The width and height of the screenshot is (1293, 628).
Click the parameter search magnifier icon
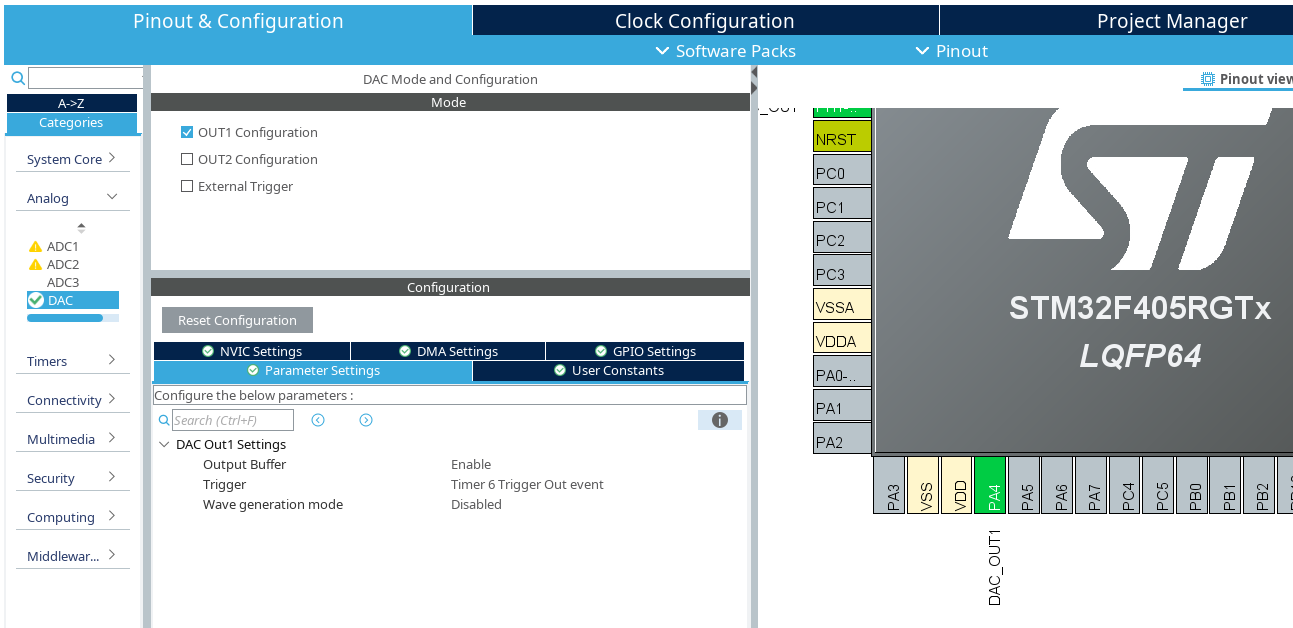click(164, 420)
